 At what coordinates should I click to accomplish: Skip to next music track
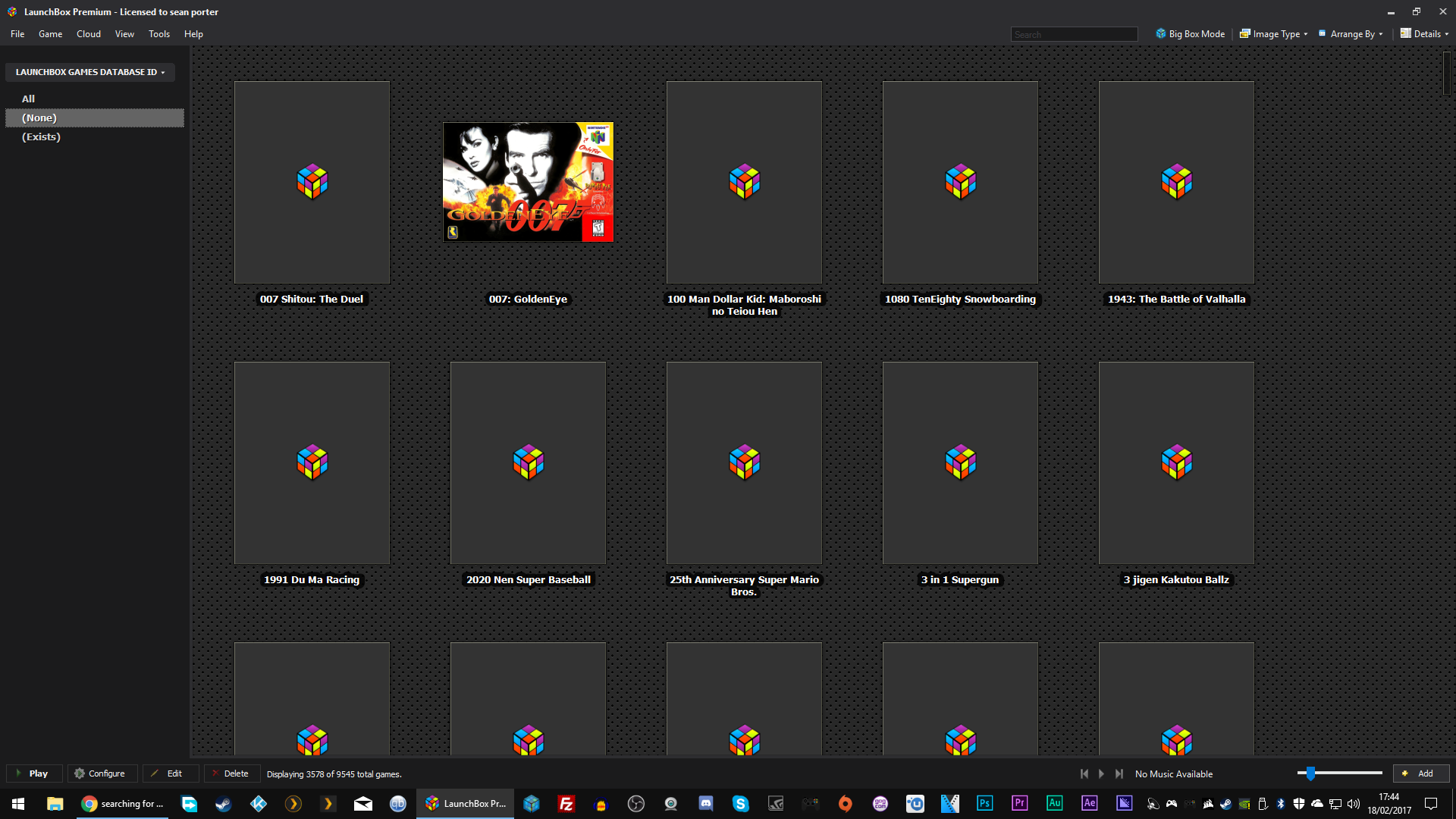[1119, 773]
